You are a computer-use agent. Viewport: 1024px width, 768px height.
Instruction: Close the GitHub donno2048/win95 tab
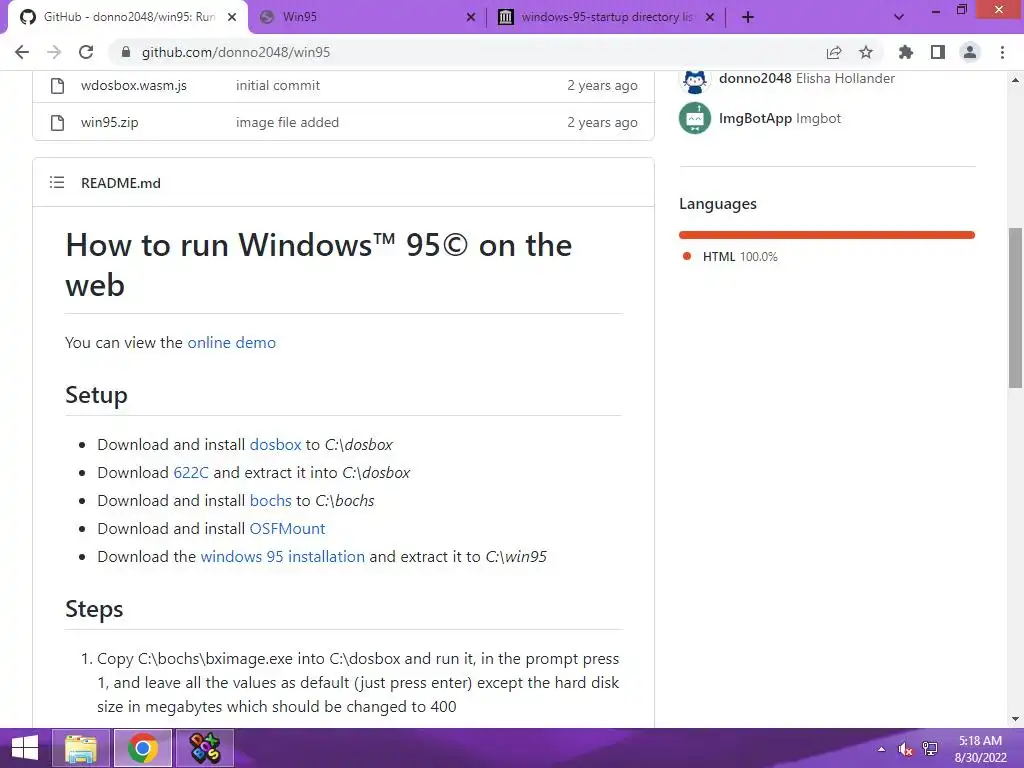[232, 17]
